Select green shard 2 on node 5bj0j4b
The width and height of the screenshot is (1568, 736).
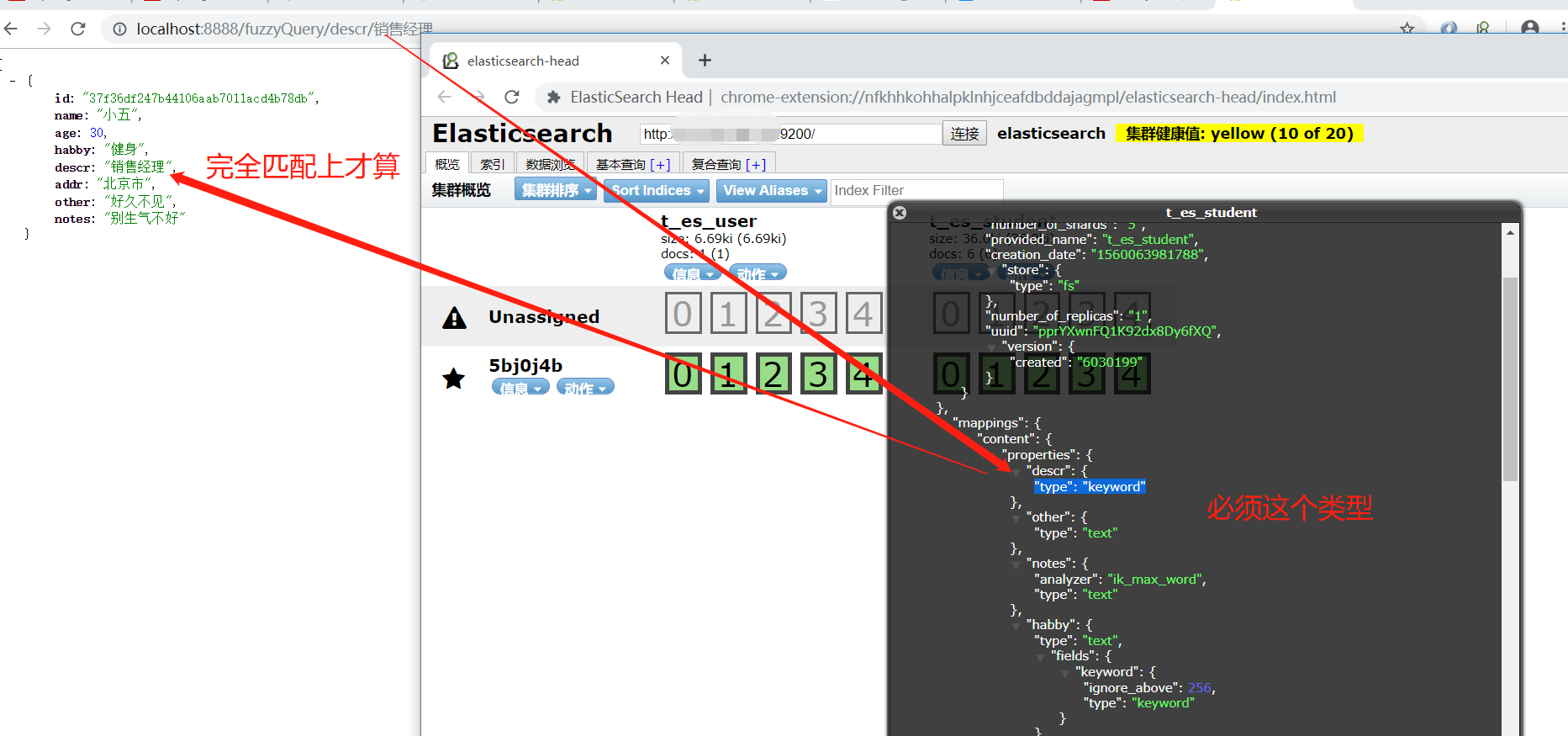point(773,373)
